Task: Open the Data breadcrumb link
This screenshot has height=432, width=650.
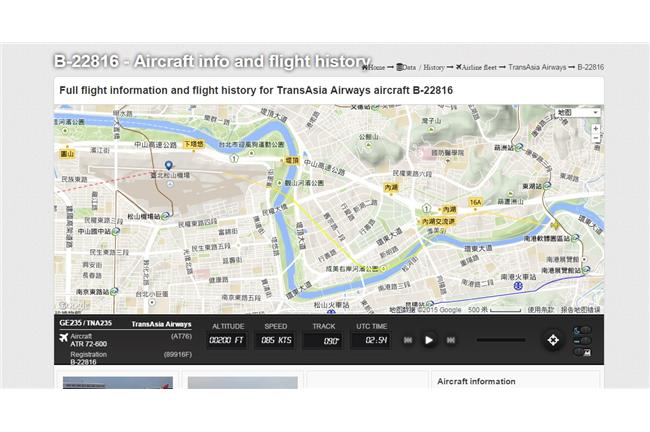Action: pos(406,67)
